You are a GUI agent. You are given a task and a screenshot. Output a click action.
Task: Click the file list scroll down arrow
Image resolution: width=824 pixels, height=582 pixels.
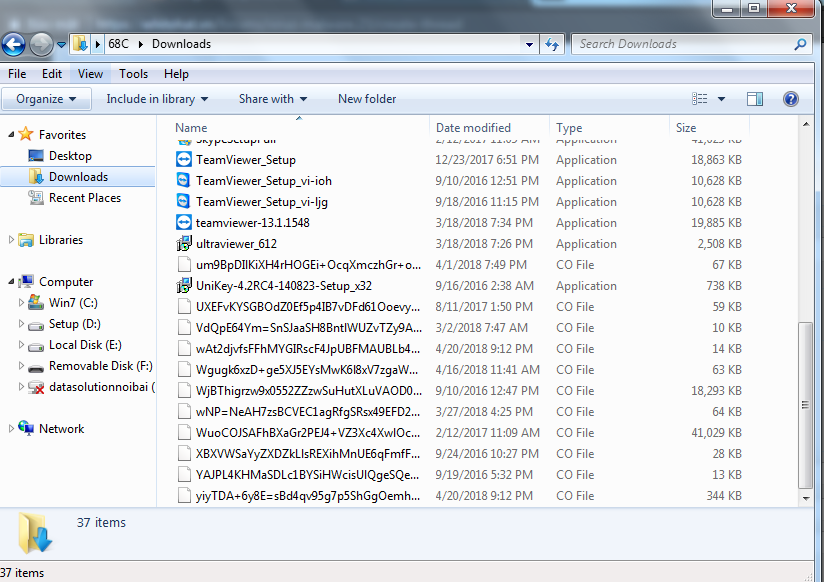(806, 498)
